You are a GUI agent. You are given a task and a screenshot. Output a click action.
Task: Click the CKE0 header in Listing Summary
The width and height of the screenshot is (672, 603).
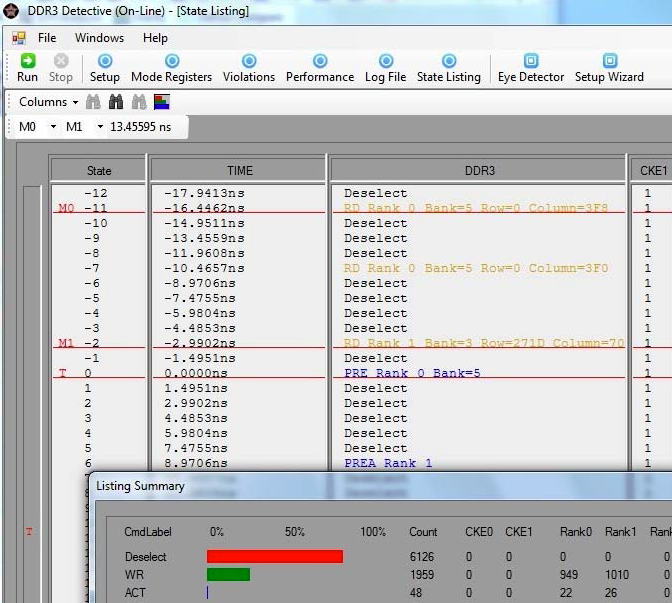(x=479, y=532)
